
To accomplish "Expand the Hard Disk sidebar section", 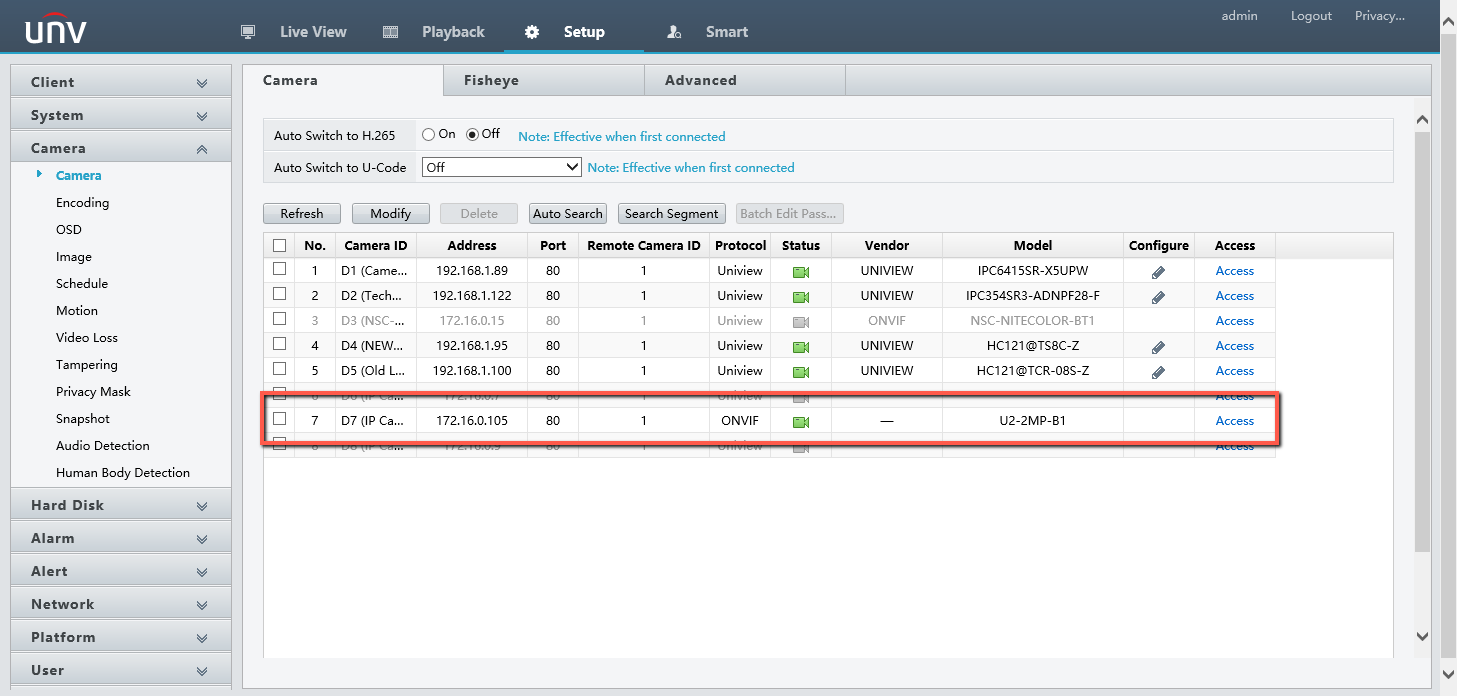I will point(120,505).
